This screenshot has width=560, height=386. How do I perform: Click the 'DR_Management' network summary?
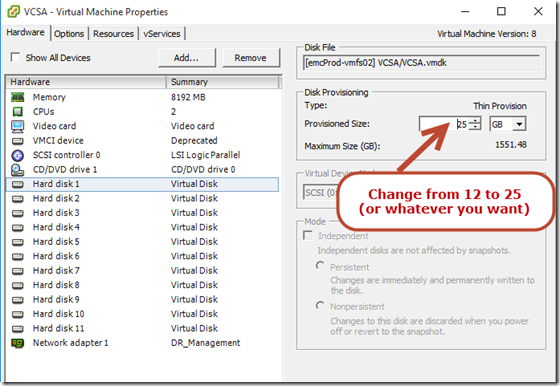[205, 343]
